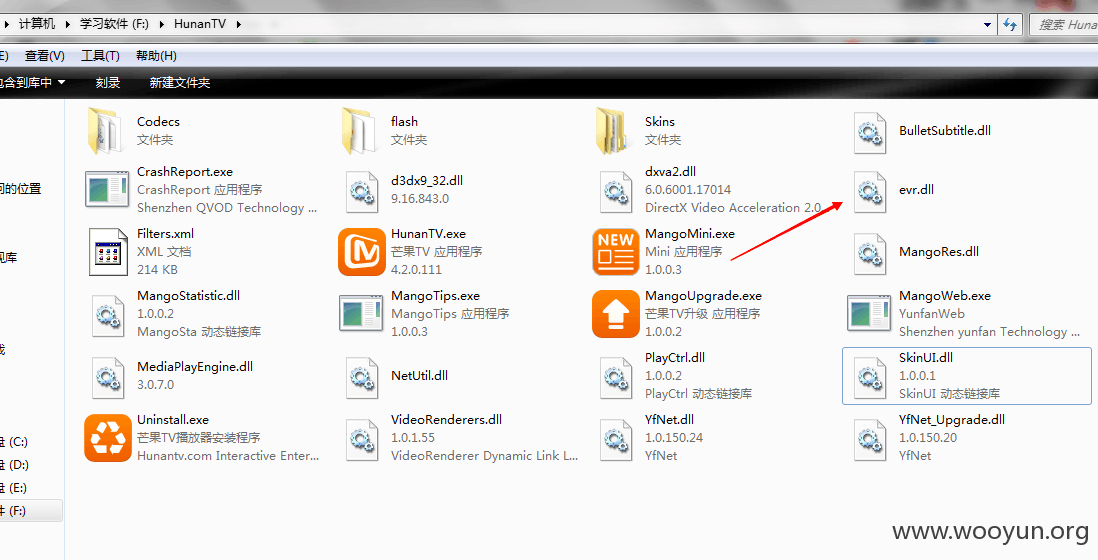The width and height of the screenshot is (1098, 560).
Task: Open the 包含到库中 dropdown
Action: (x=32, y=83)
